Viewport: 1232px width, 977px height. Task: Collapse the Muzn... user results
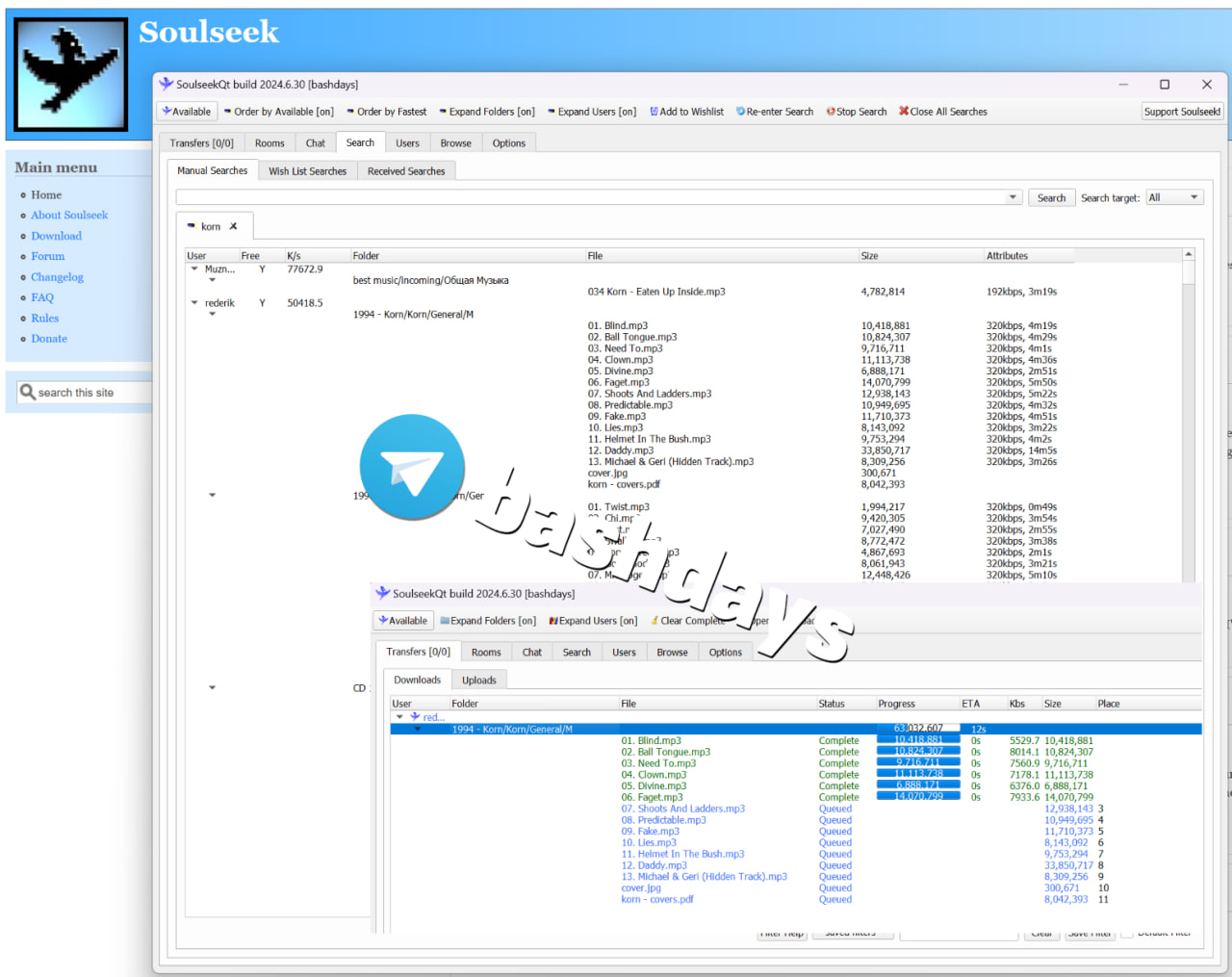(x=194, y=270)
